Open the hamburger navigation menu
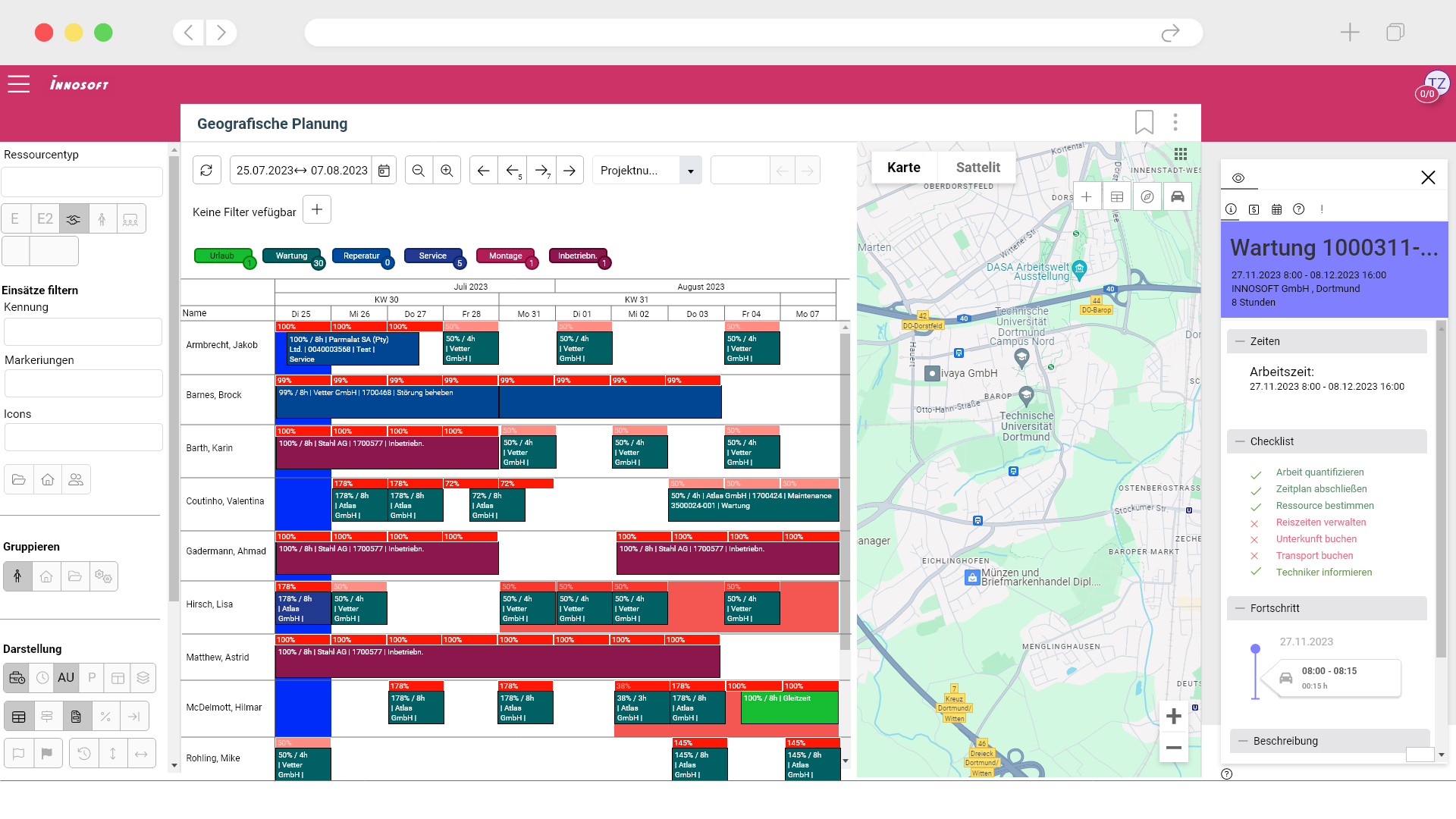Image resolution: width=1456 pixels, height=819 pixels. tap(19, 84)
